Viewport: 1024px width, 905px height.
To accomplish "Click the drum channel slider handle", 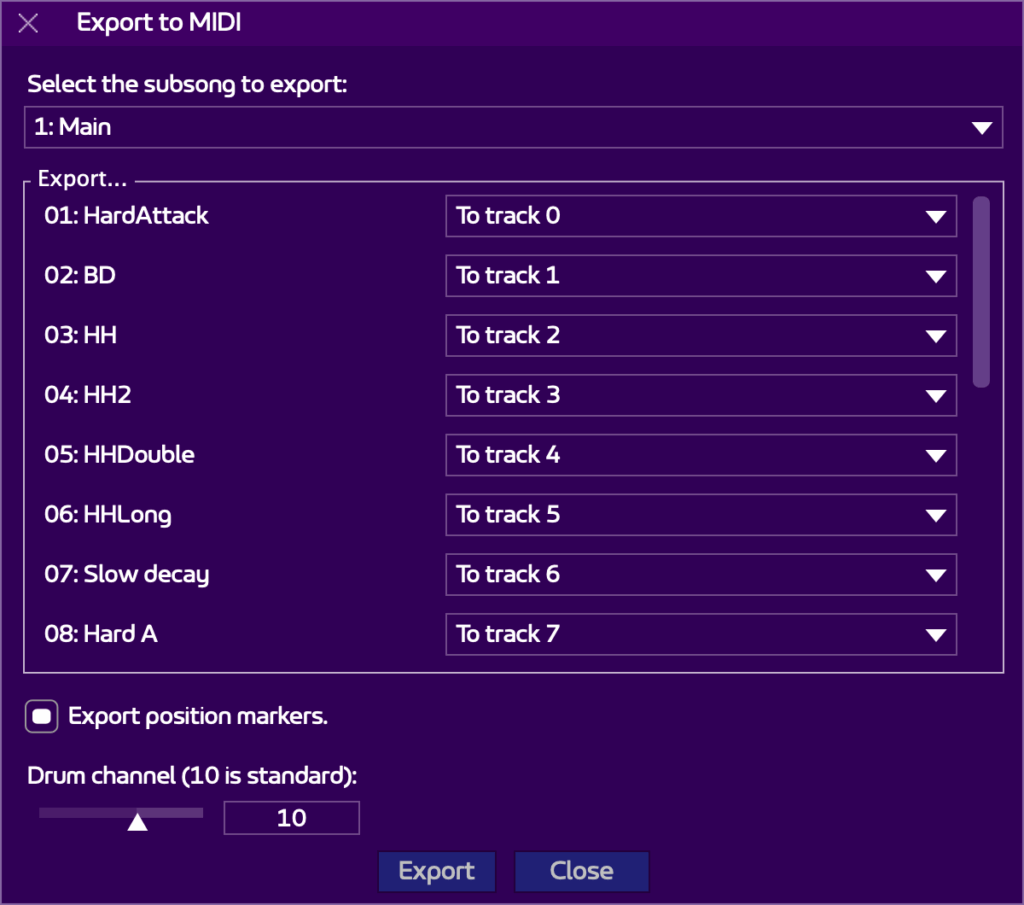I will 138,821.
